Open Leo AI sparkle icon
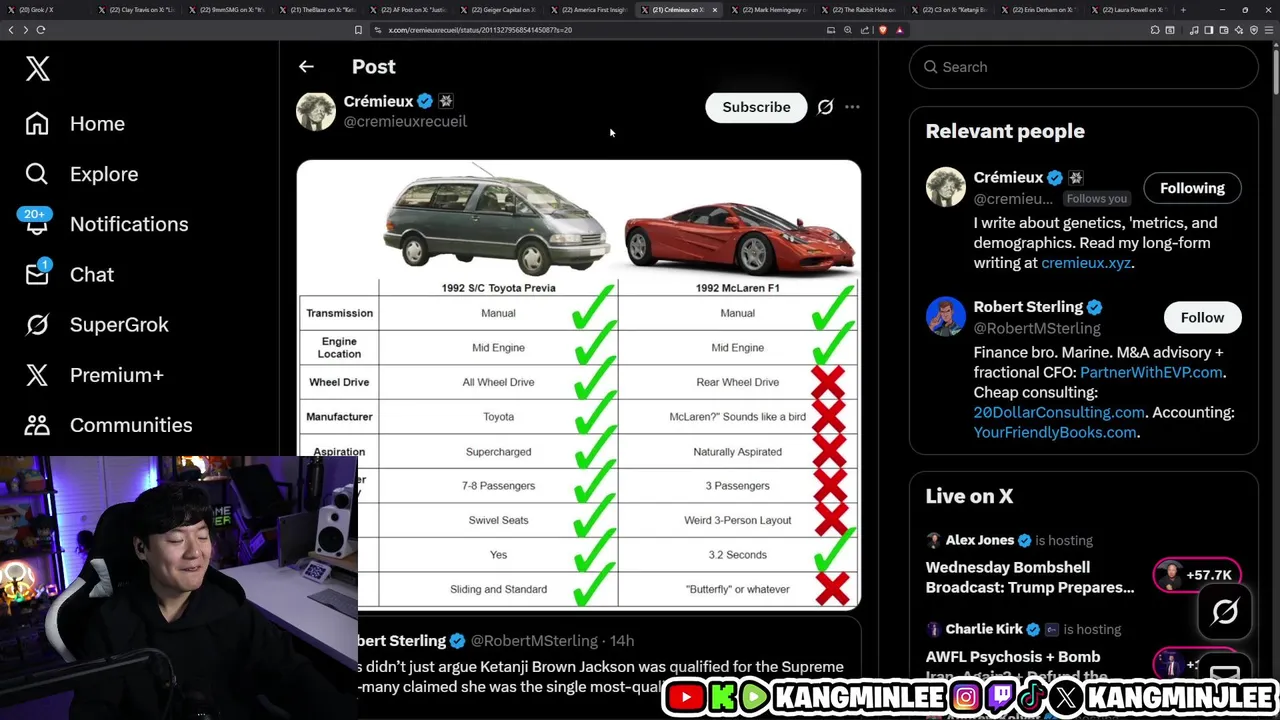 pos(1238,30)
